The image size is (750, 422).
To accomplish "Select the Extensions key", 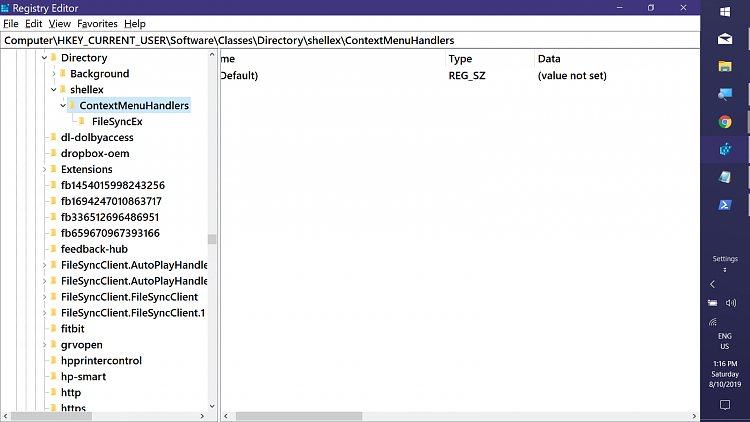I will (x=87, y=169).
